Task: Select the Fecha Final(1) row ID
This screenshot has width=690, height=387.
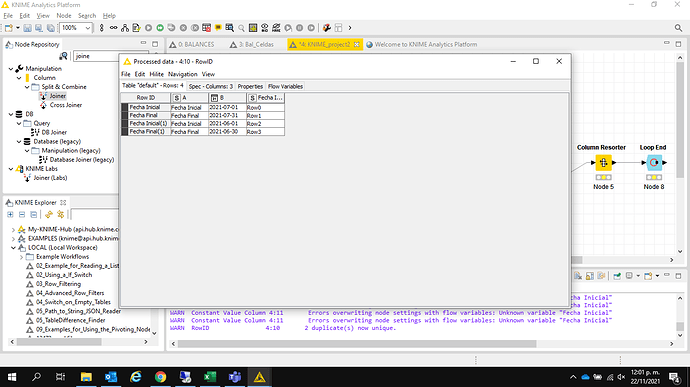Action: tap(147, 132)
